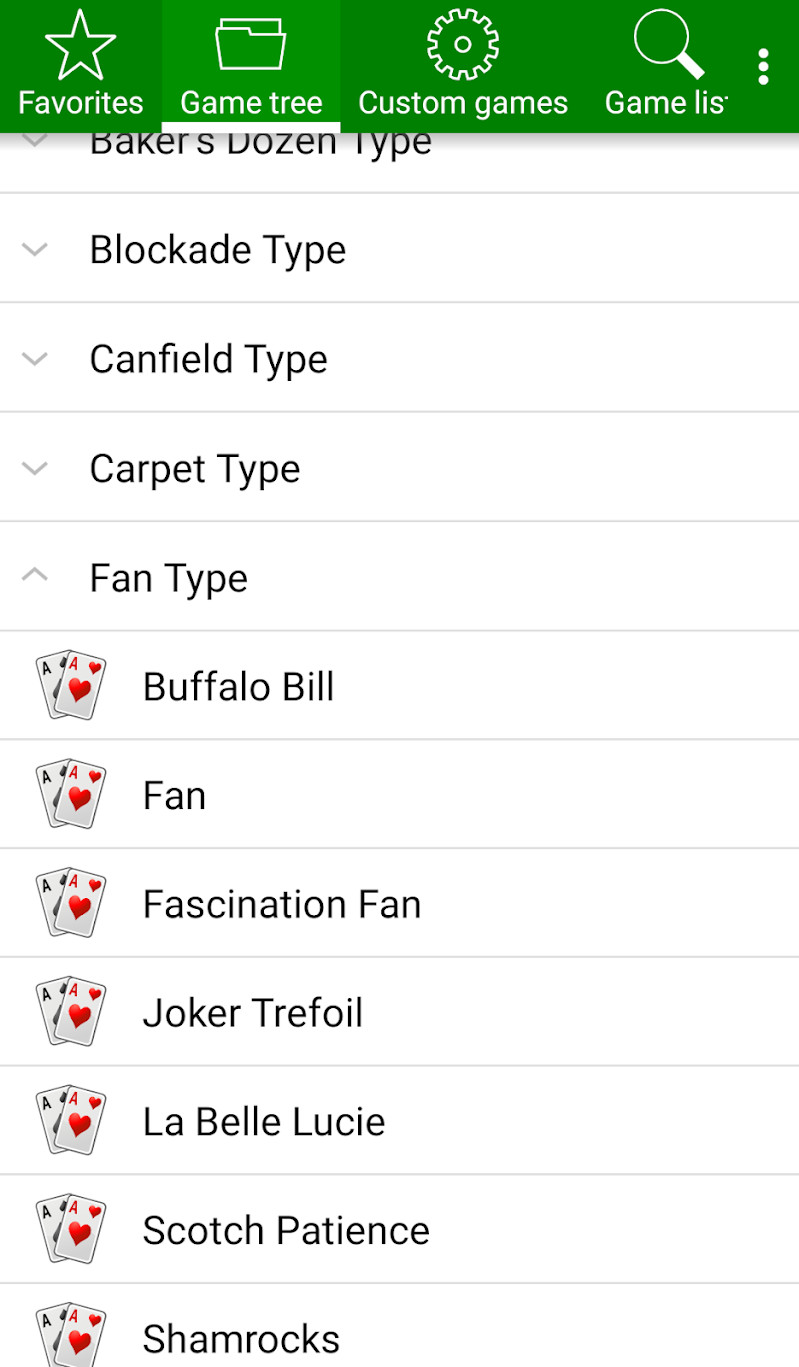The image size is (799, 1367).
Task: Tap the card icon beside Scotch Patience
Action: [70, 1229]
